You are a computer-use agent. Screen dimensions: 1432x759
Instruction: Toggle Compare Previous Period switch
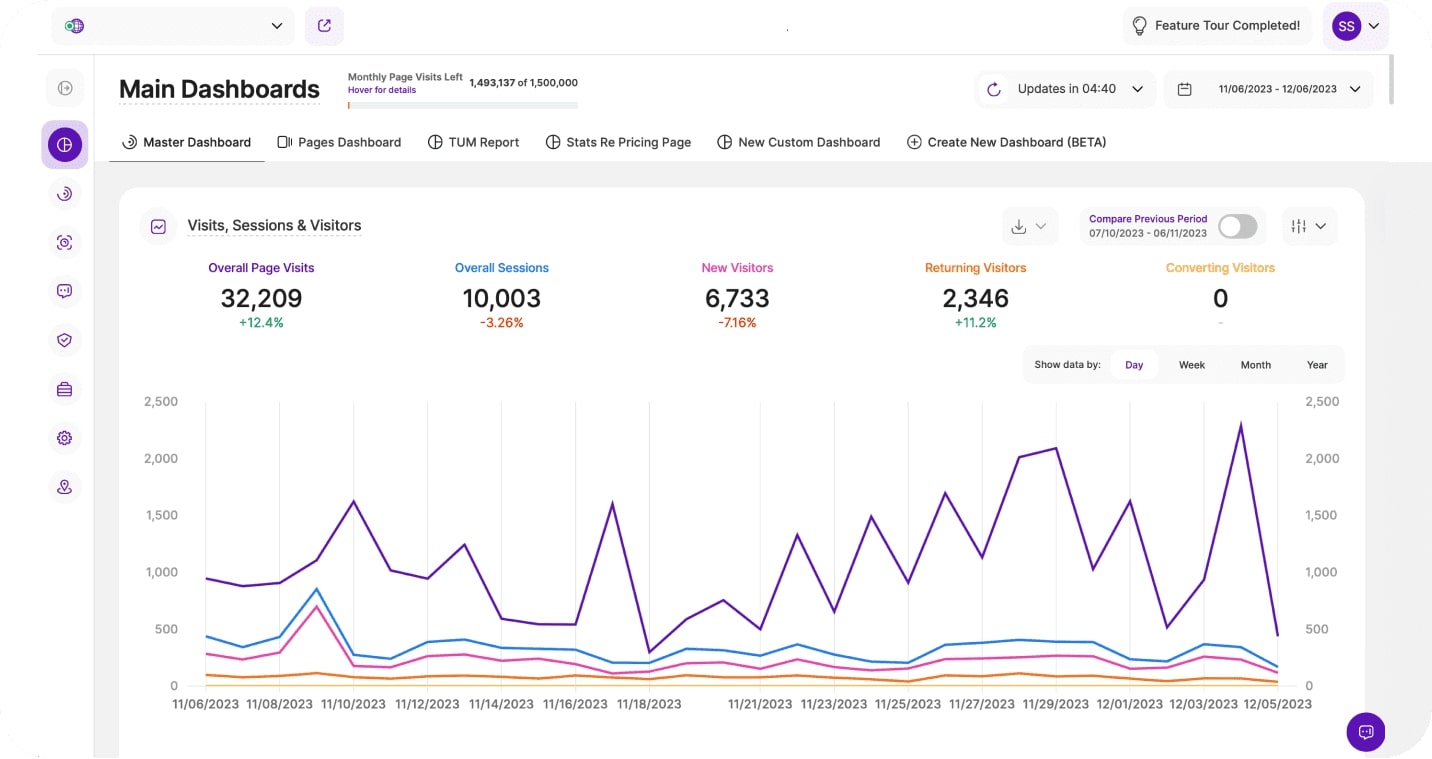click(1237, 226)
